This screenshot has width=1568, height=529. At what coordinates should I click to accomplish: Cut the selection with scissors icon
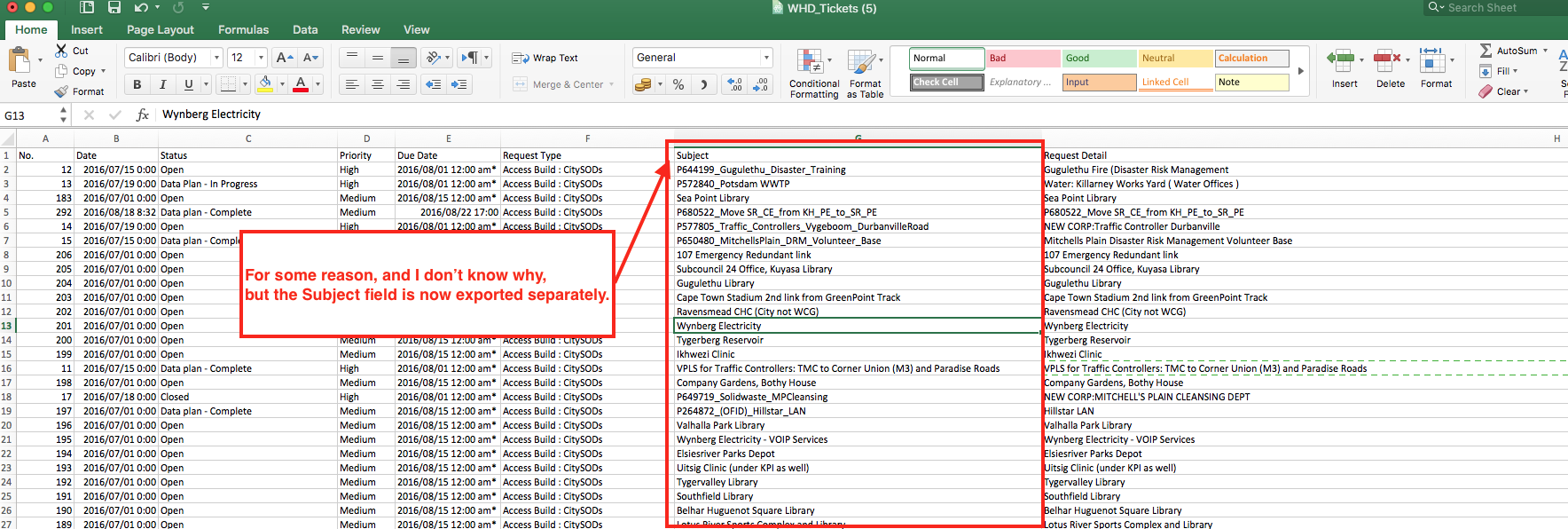click(x=61, y=51)
